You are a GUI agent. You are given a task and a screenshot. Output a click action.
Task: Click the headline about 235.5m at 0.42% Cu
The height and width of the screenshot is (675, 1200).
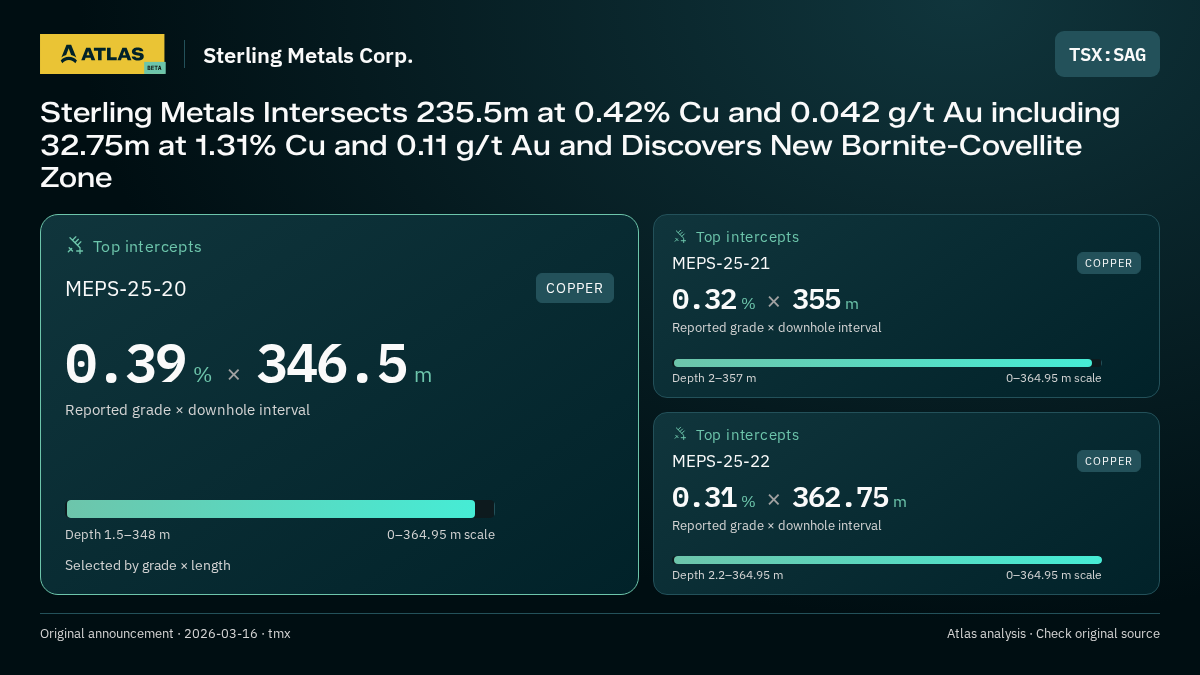(580, 145)
